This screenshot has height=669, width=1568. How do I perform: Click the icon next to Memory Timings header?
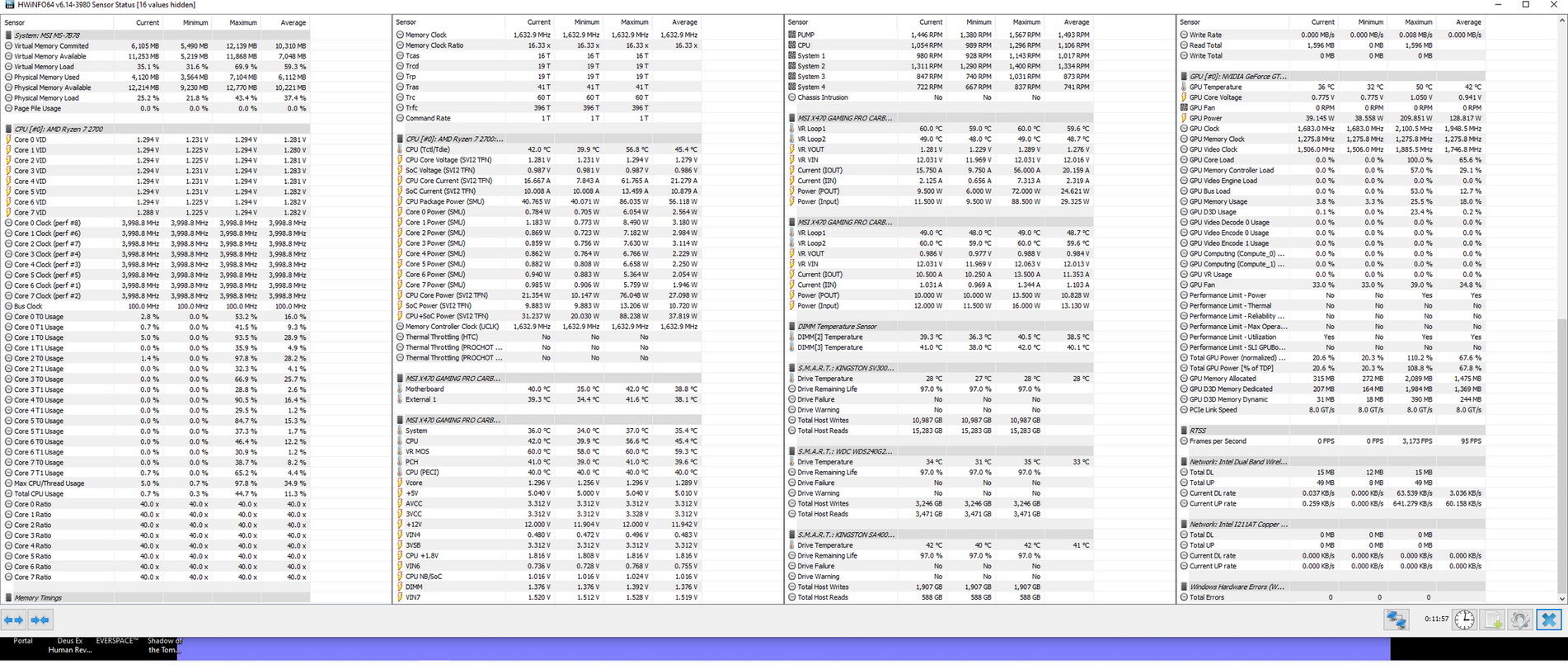click(x=8, y=598)
